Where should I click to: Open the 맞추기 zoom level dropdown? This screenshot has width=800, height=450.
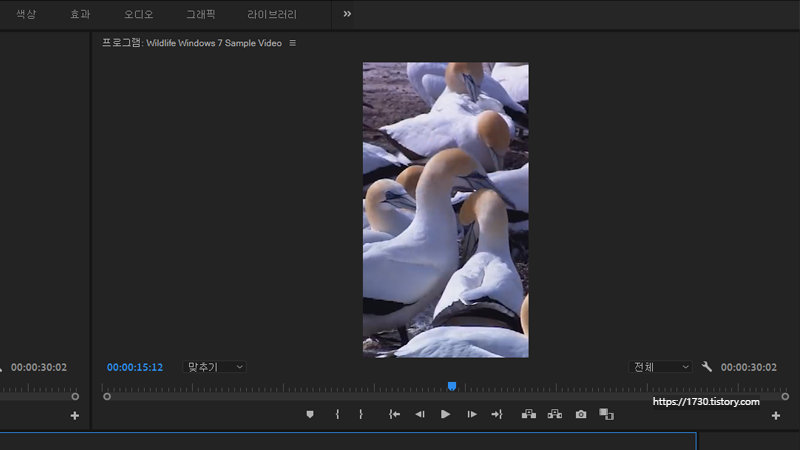point(214,367)
